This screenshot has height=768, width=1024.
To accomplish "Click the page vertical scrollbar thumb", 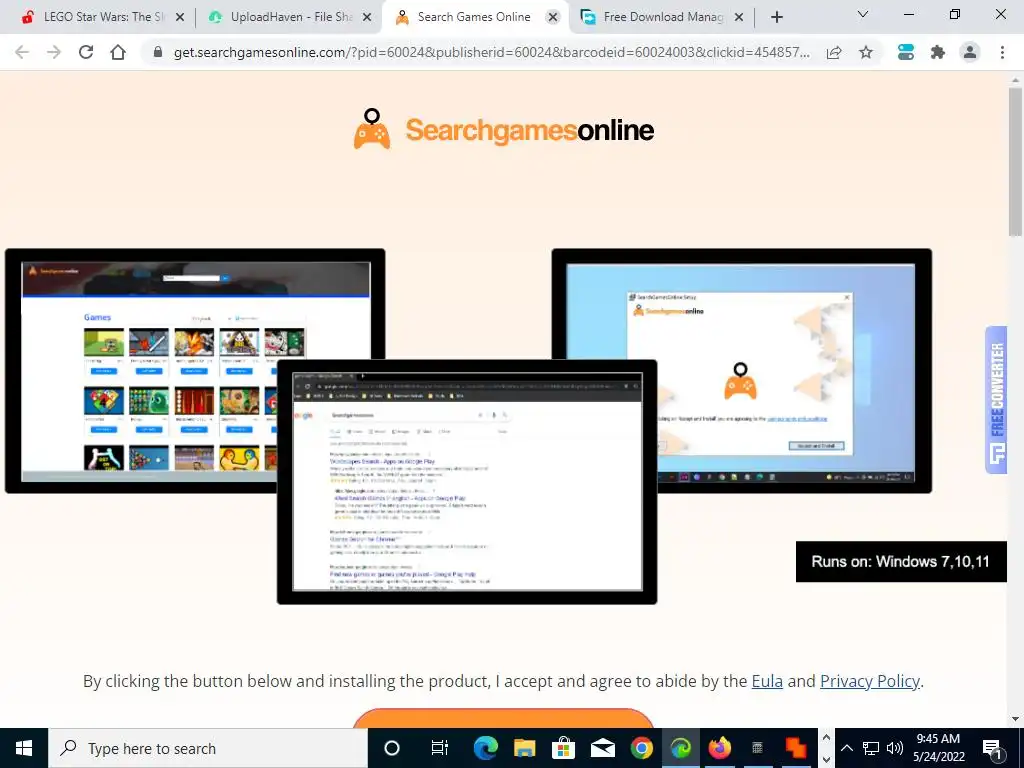I will pos(1016,162).
